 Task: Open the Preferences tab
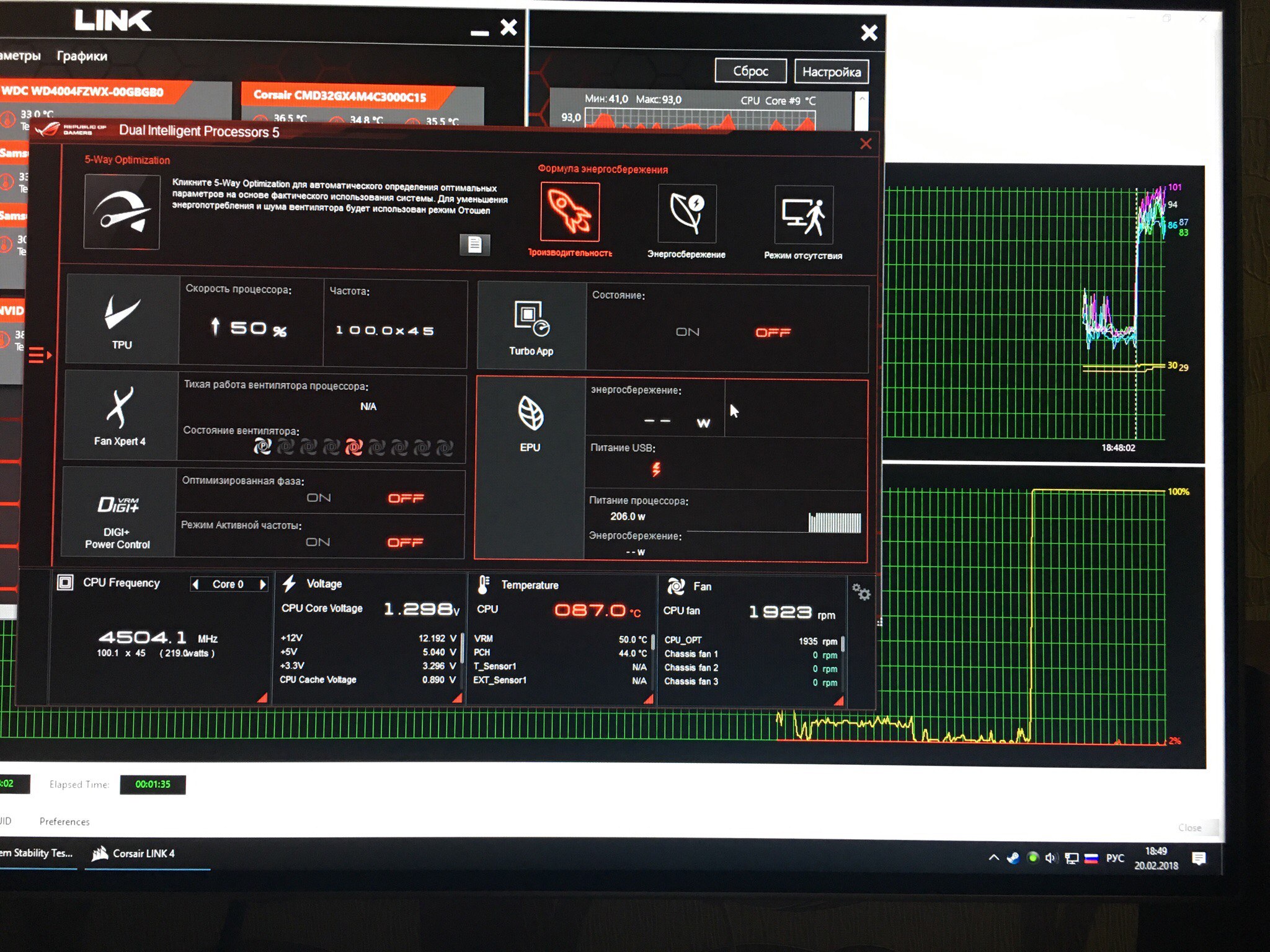[x=64, y=822]
